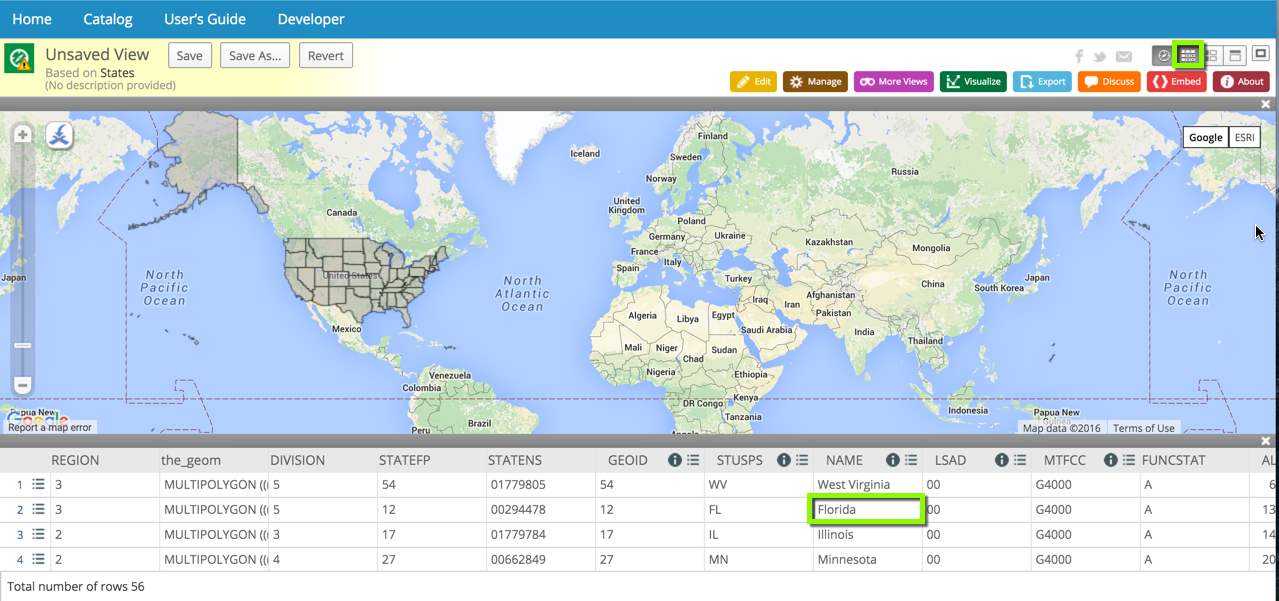Share this view on Facebook
1279x601 pixels.
(1080, 57)
